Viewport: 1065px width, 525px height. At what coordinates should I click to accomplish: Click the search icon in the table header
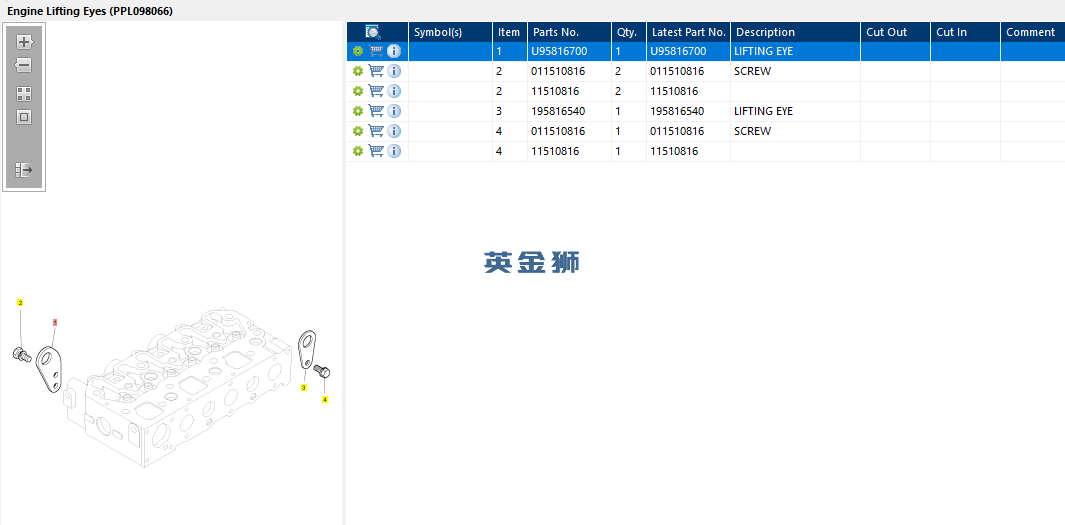[x=373, y=32]
